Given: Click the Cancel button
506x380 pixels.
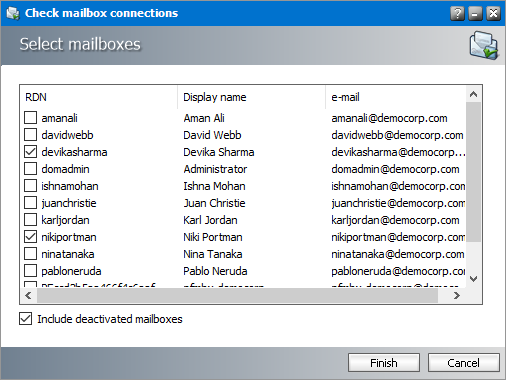Looking at the screenshot, I should tap(464, 363).
